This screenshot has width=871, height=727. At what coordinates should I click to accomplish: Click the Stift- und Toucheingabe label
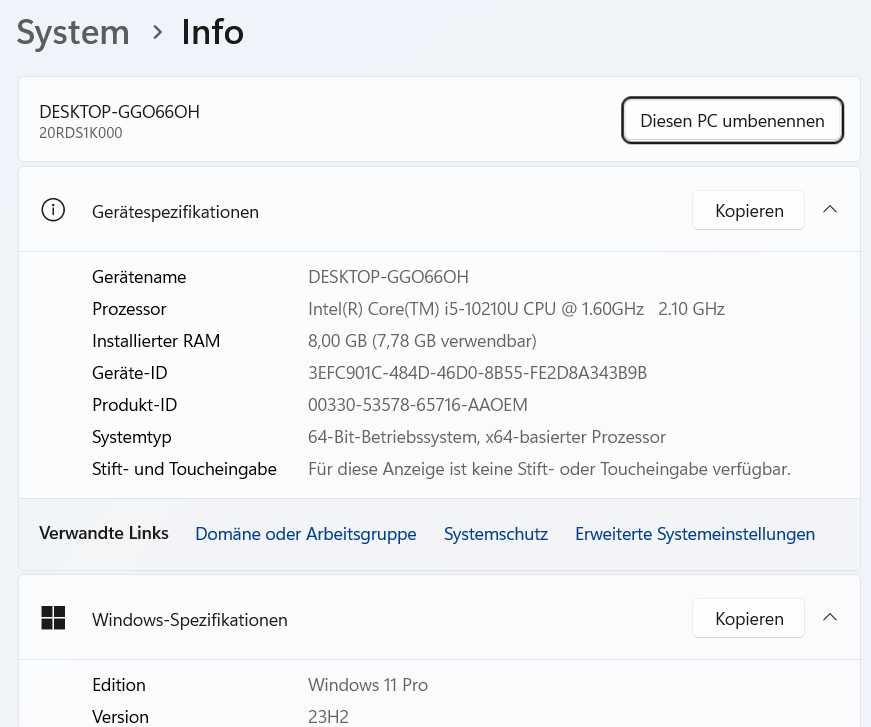click(184, 469)
